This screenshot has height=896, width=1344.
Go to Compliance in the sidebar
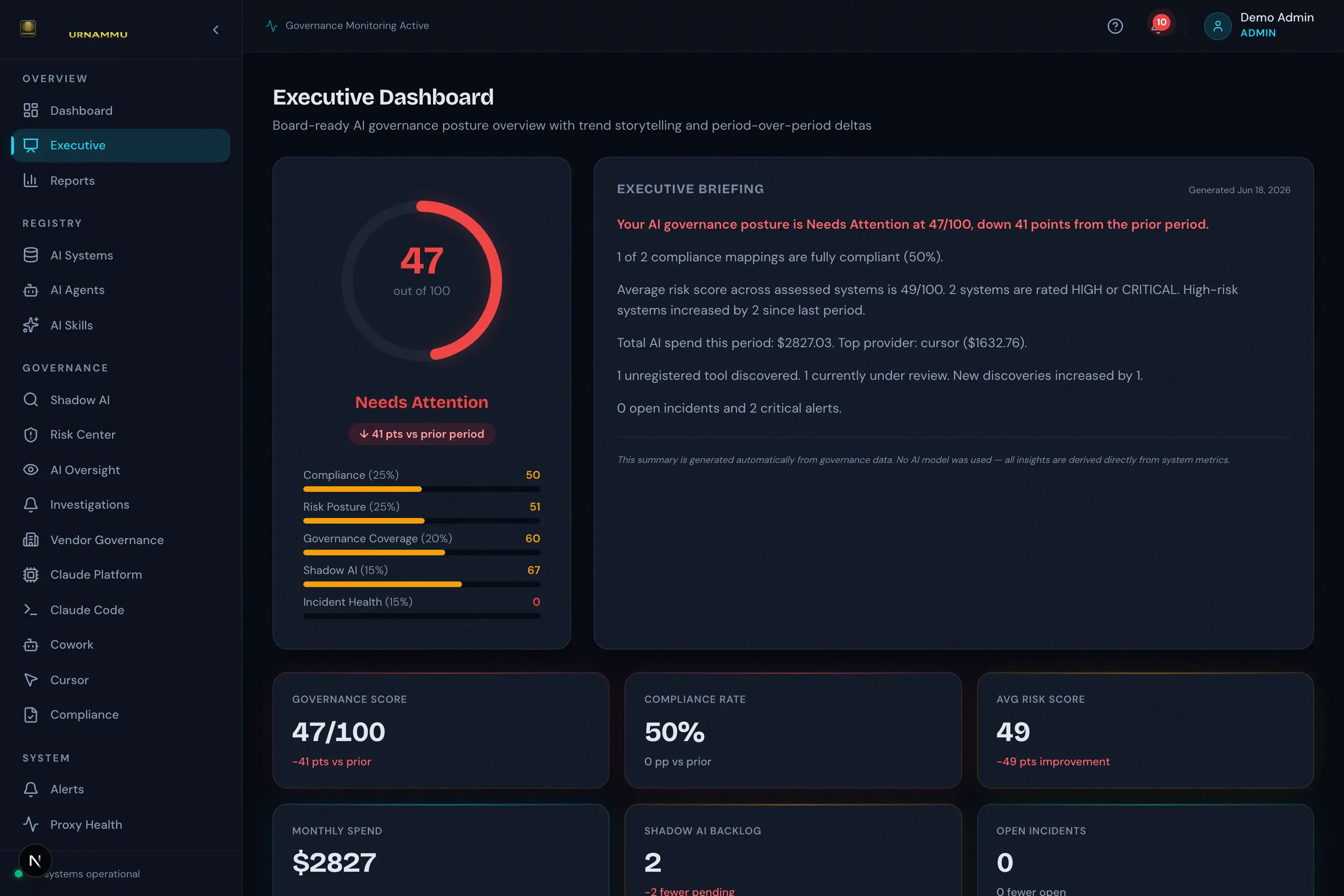coord(120,714)
